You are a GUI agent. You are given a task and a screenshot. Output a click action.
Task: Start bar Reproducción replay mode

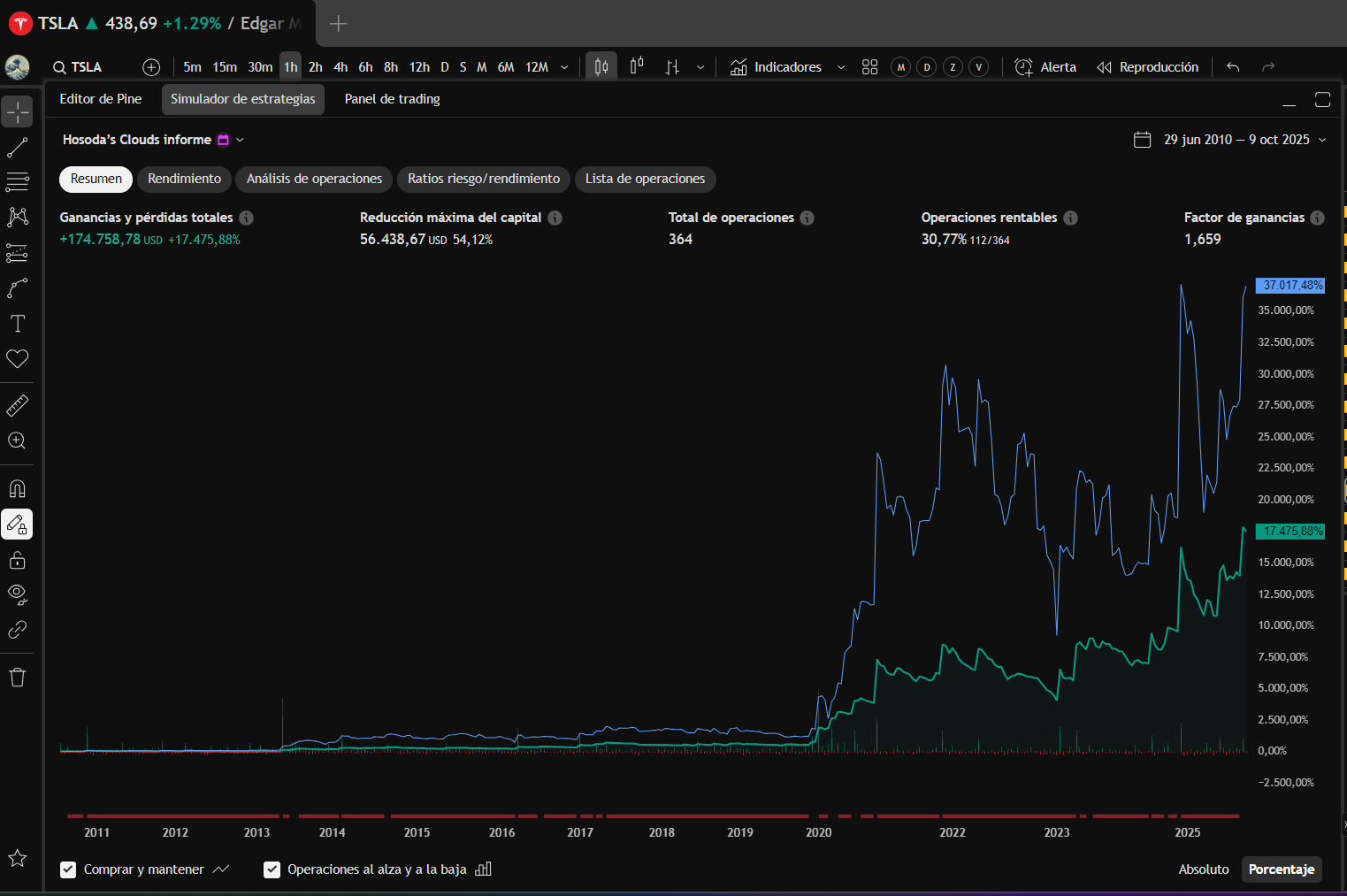1147,67
